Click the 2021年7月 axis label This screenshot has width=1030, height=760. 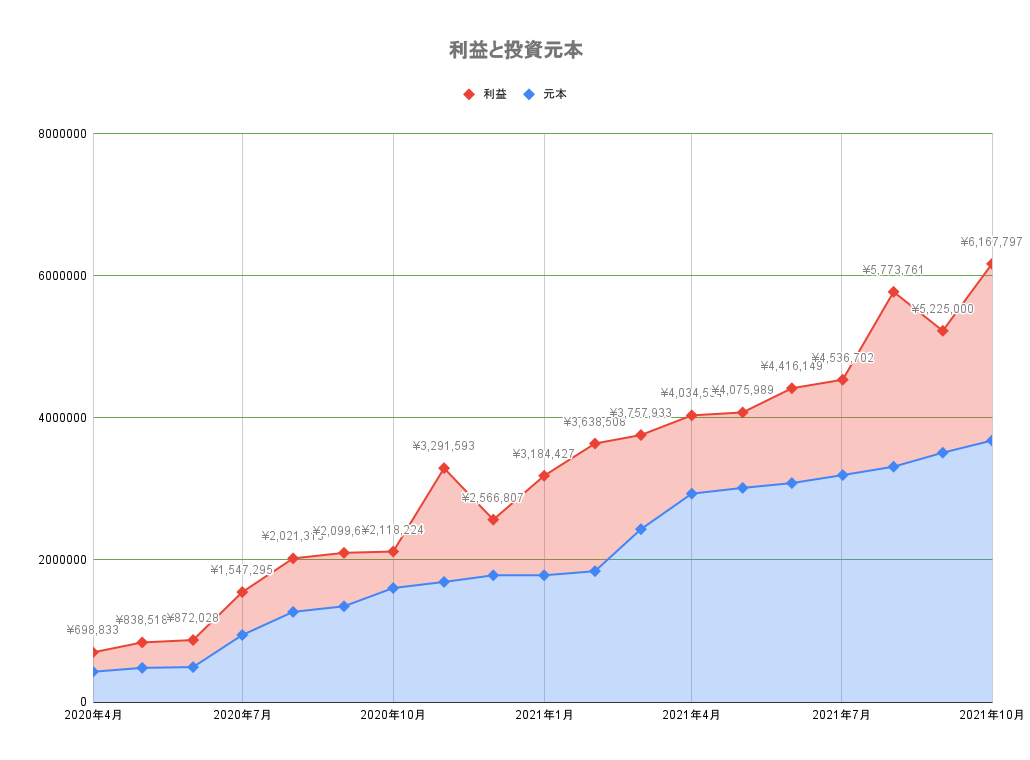pyautogui.click(x=841, y=715)
